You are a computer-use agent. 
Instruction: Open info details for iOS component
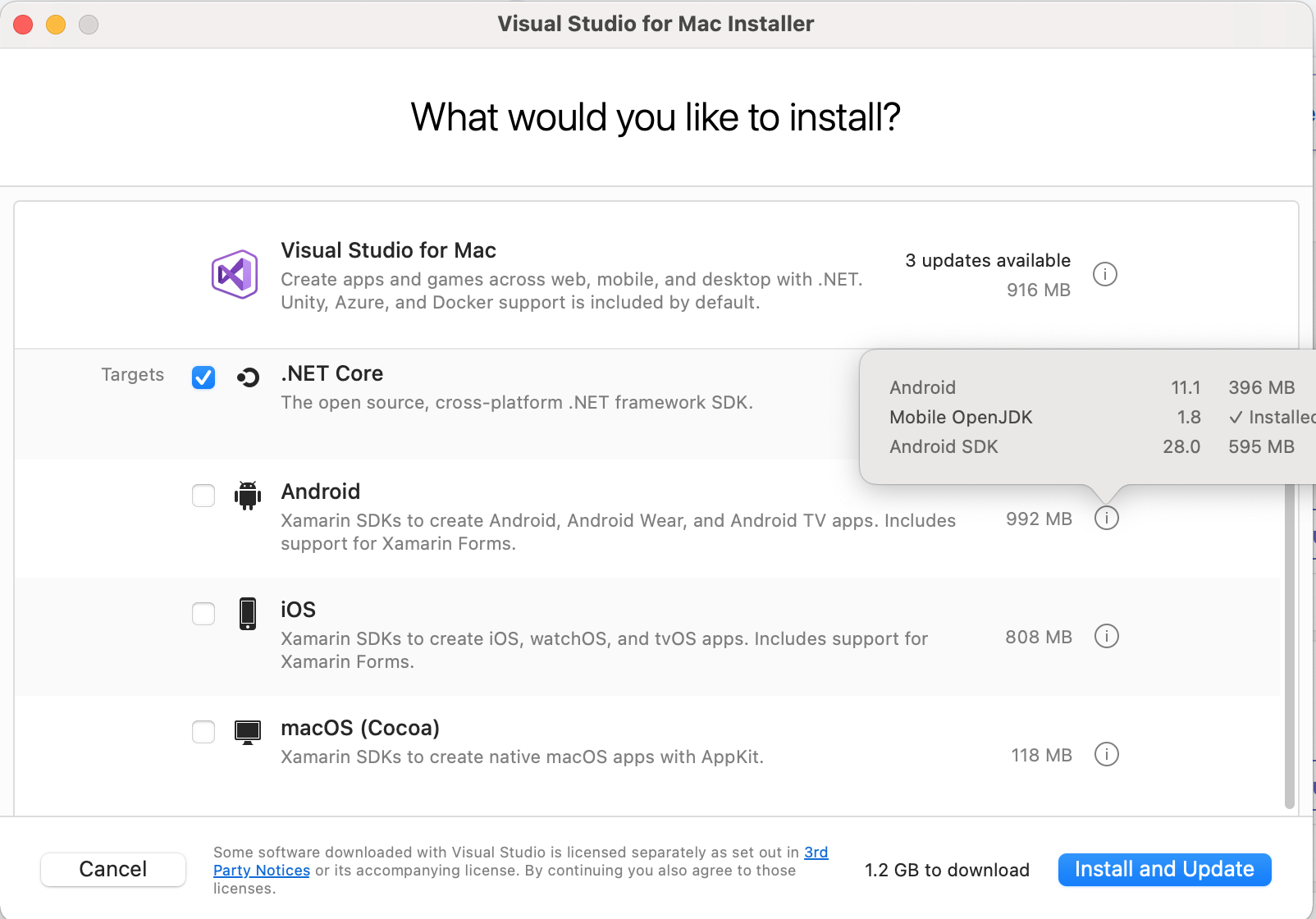coord(1107,636)
